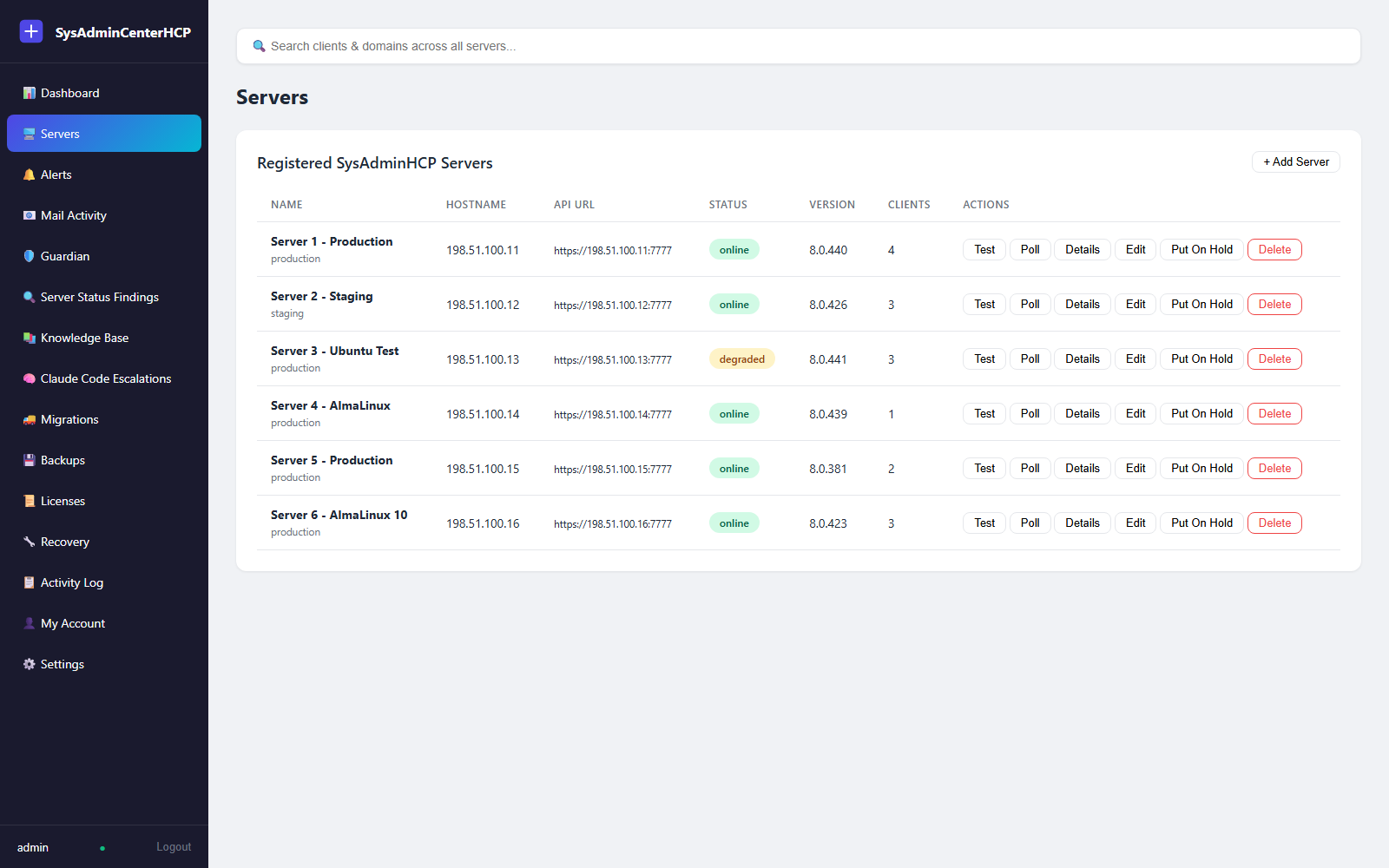Open the Knowledge Base menu item
The height and width of the screenshot is (868, 1389).
pyautogui.click(x=104, y=338)
